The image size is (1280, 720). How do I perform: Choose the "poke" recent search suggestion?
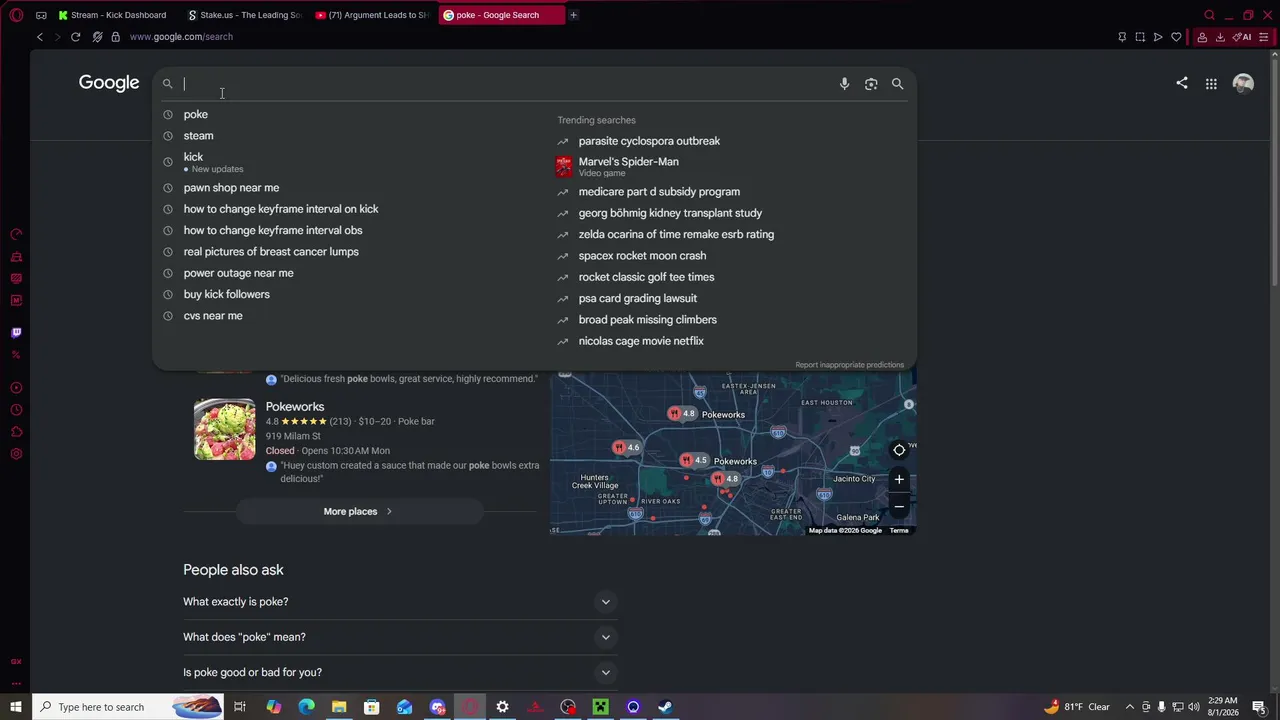pyautogui.click(x=196, y=114)
